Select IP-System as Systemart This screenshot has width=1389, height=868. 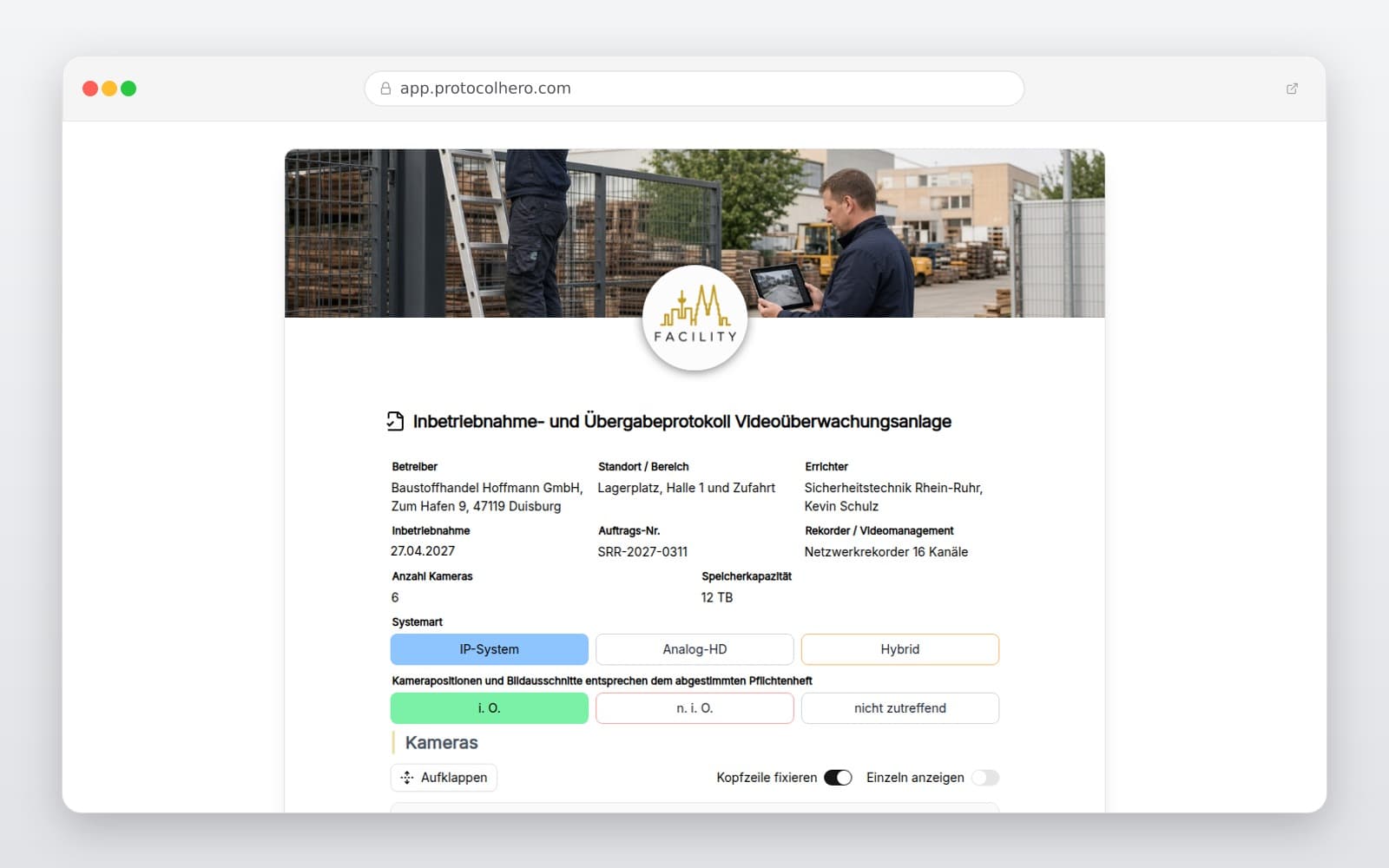(490, 649)
